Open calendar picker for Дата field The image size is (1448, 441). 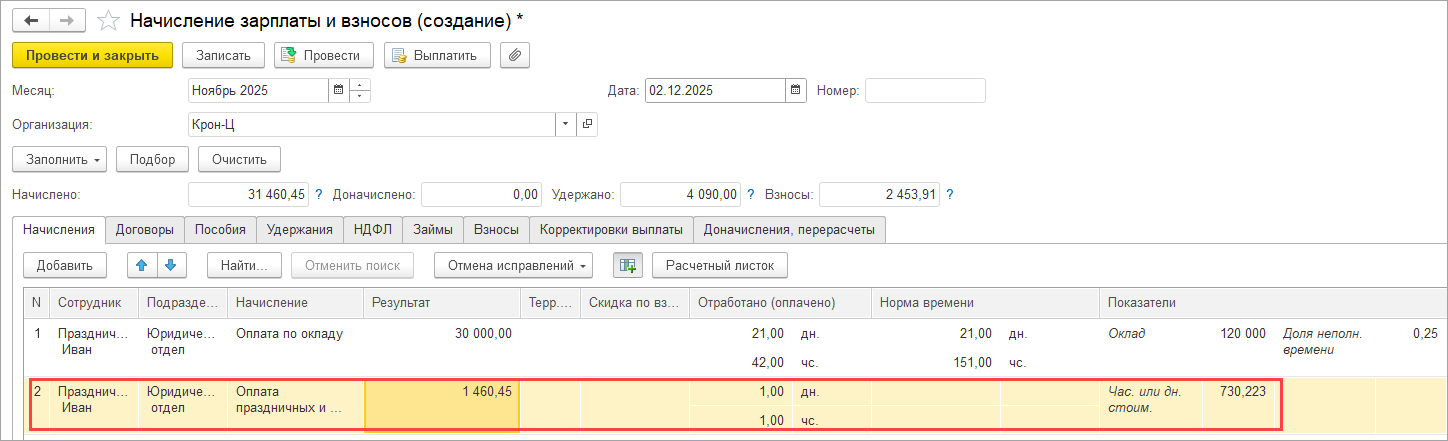[796, 90]
